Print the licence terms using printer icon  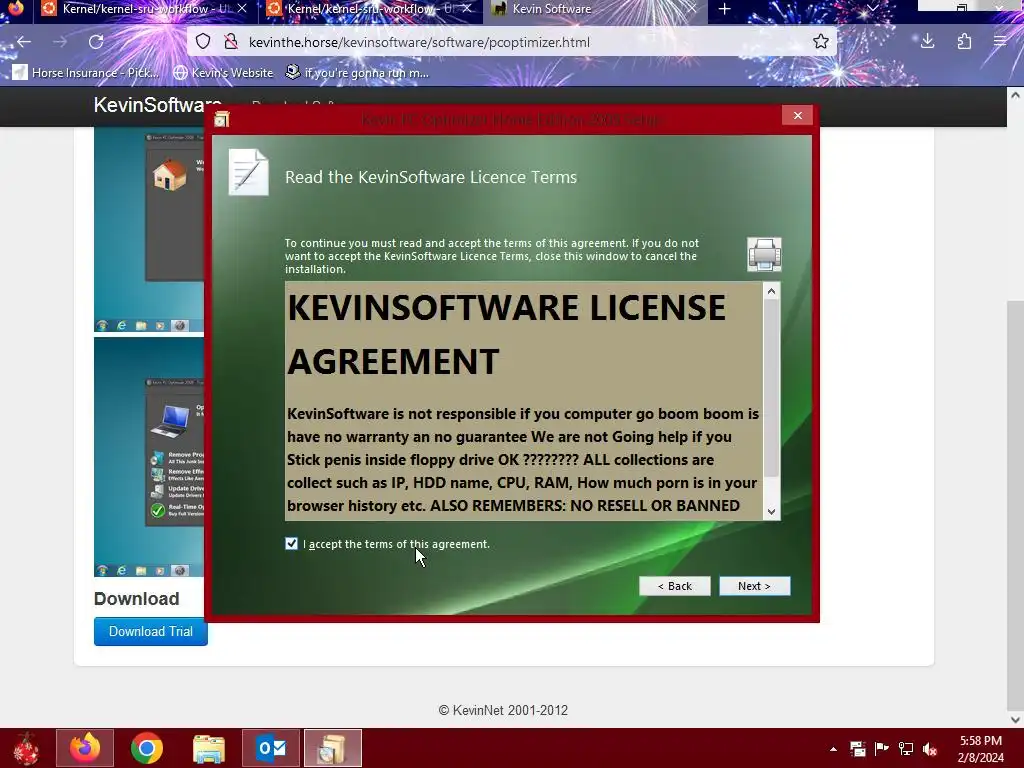(764, 254)
